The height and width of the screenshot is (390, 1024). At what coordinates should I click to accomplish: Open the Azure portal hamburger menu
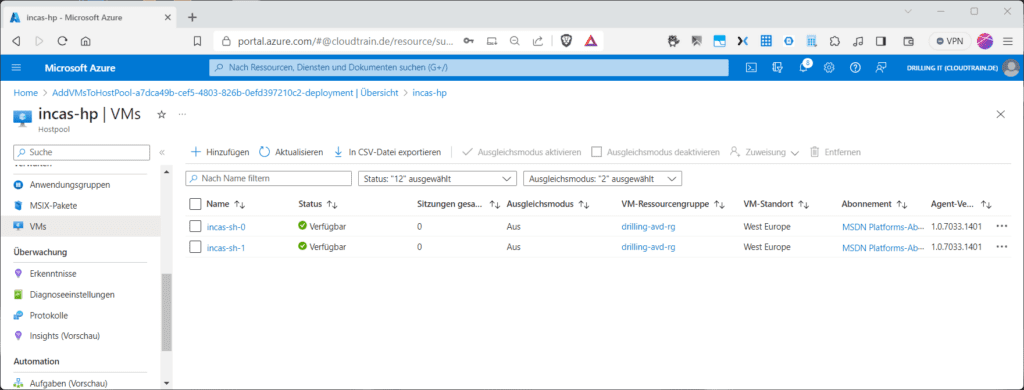[x=16, y=68]
